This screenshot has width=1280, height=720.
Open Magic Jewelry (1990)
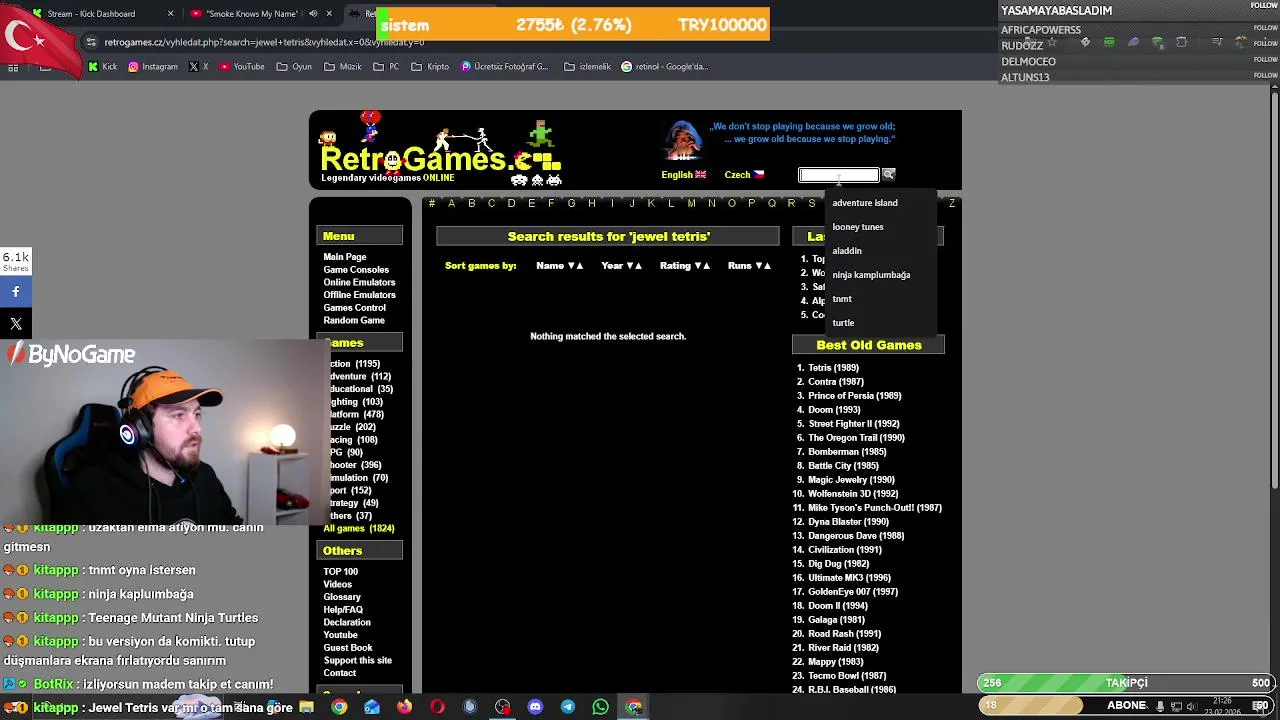pos(851,480)
